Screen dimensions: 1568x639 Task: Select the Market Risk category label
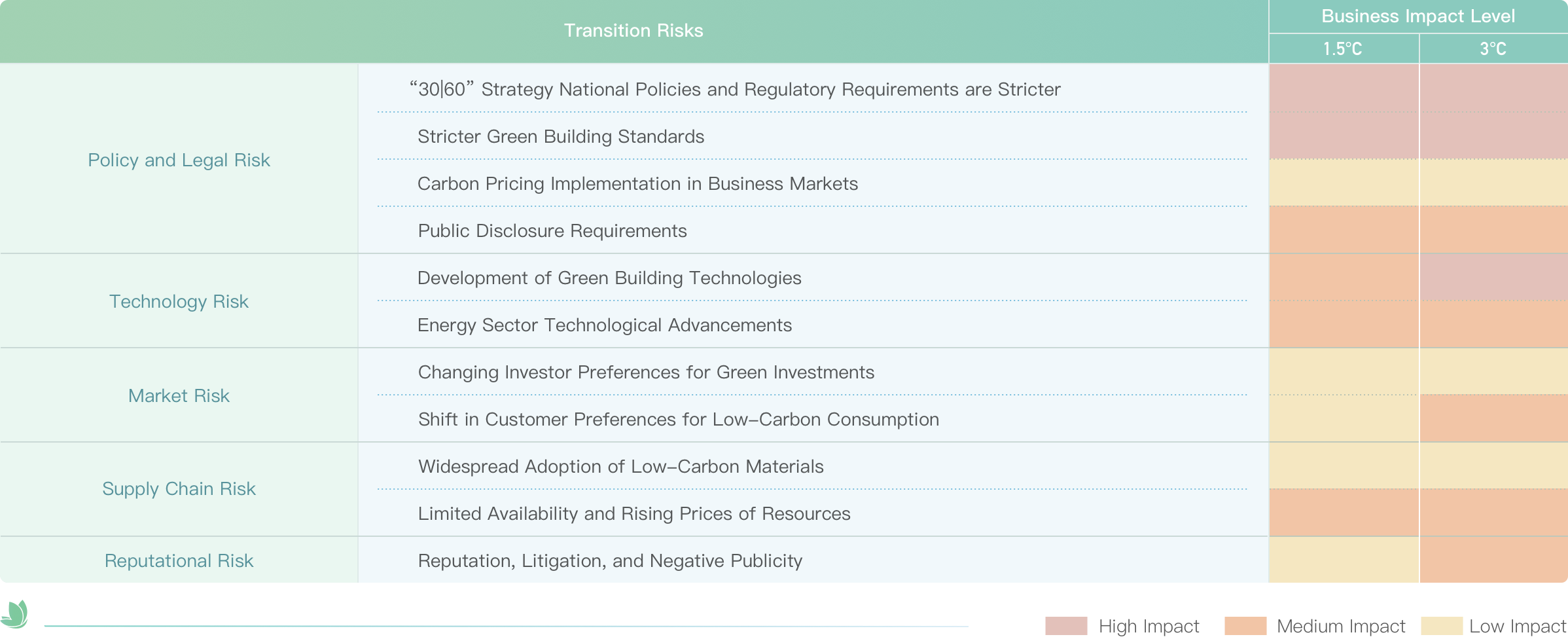[179, 395]
